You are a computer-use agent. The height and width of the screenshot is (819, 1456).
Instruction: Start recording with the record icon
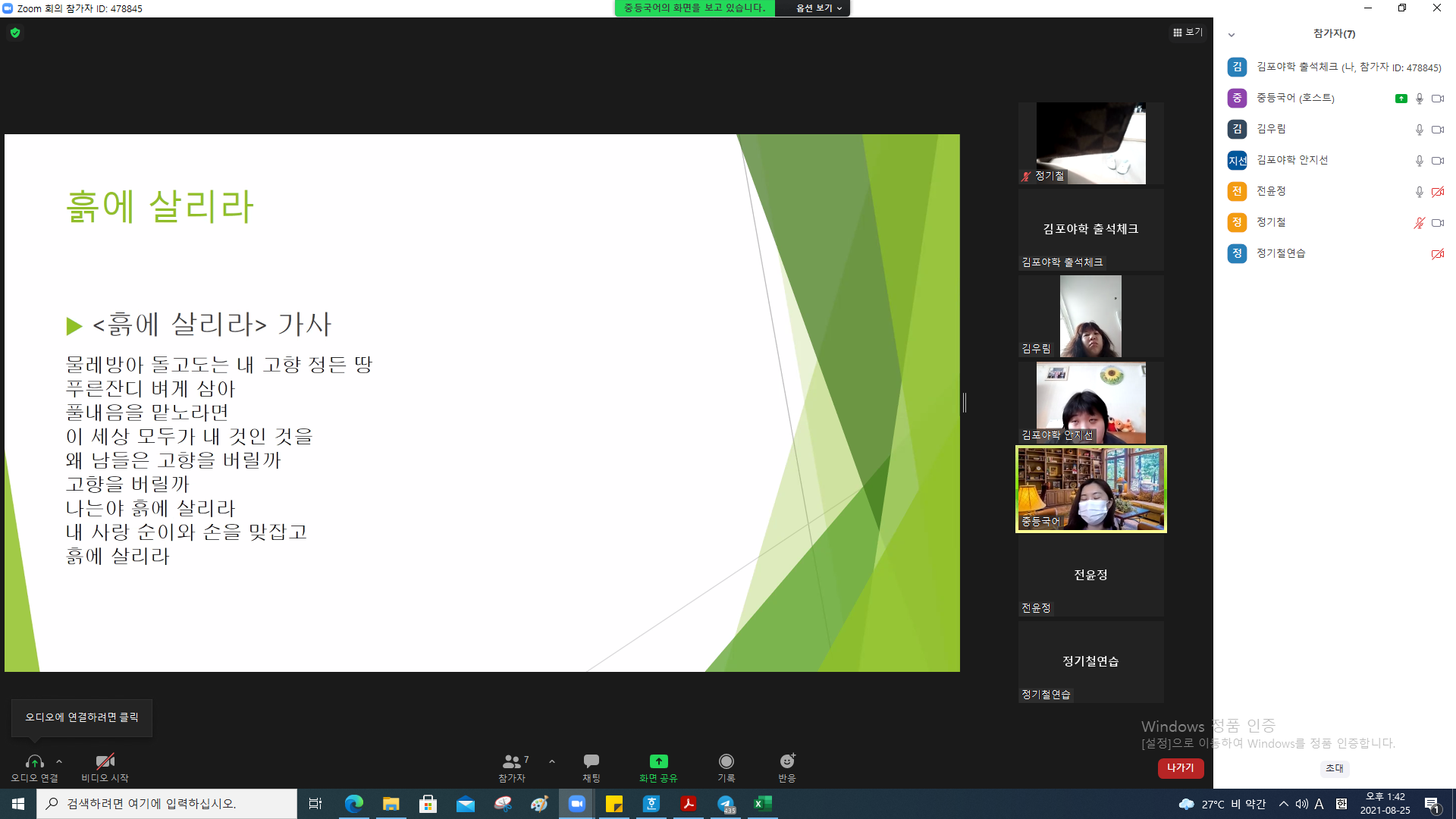726,761
